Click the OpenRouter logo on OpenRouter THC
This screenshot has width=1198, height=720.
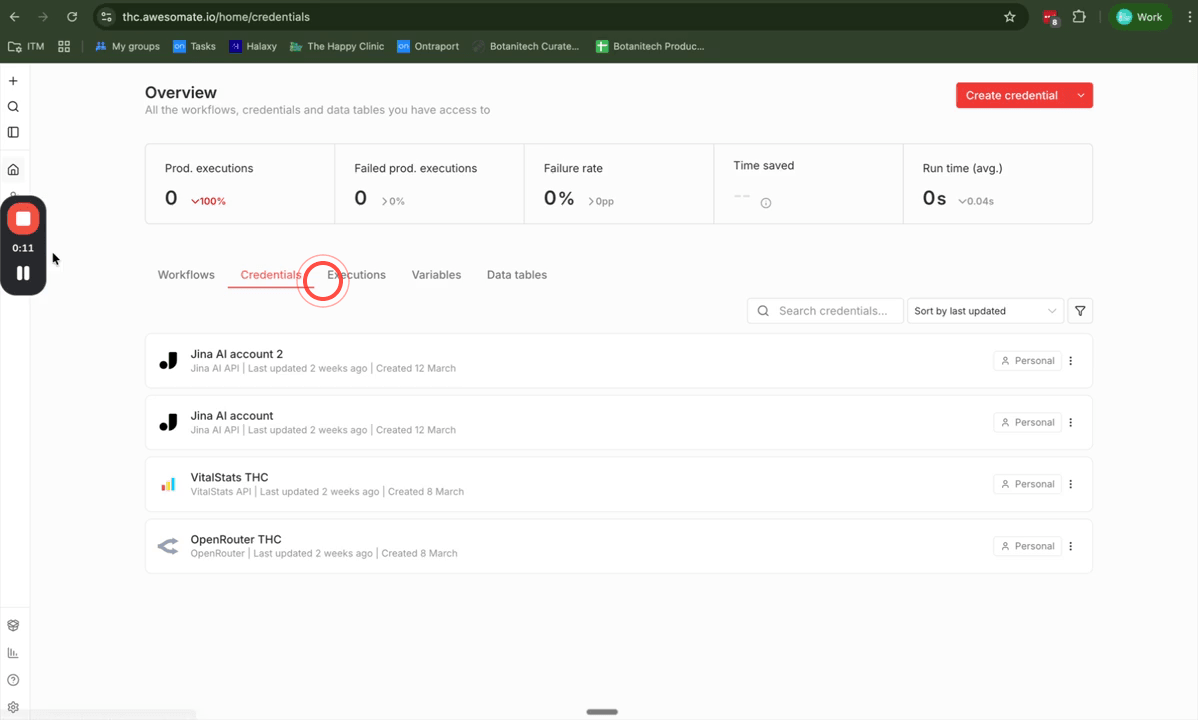(x=167, y=546)
